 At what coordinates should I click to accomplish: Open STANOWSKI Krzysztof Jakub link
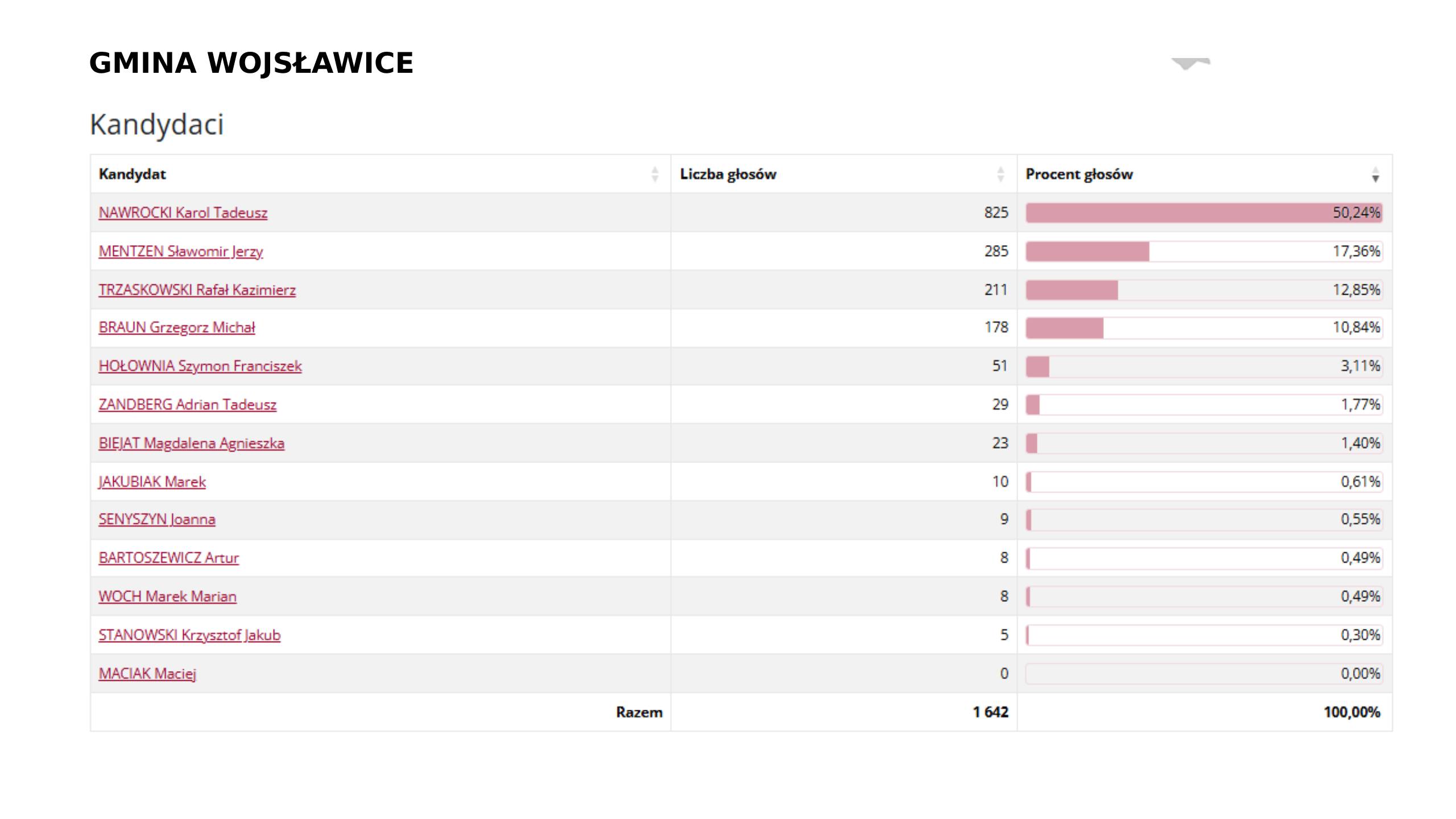coord(189,635)
